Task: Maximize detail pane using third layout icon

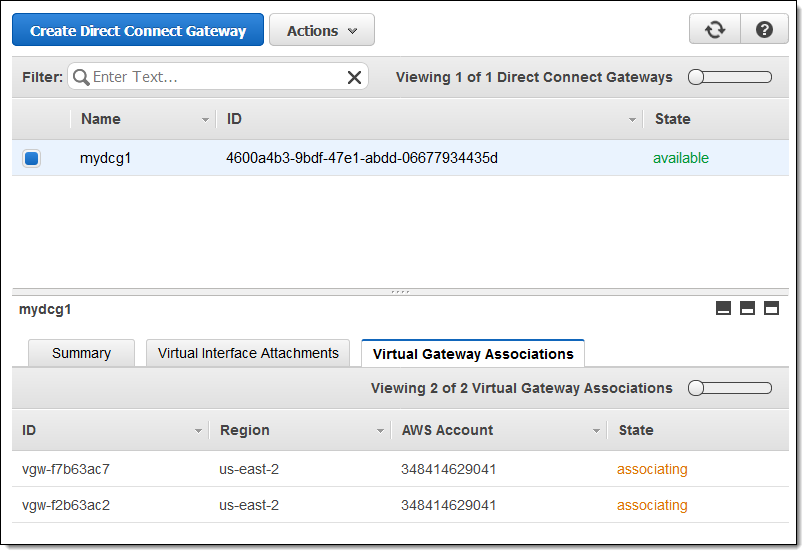Action: [771, 309]
